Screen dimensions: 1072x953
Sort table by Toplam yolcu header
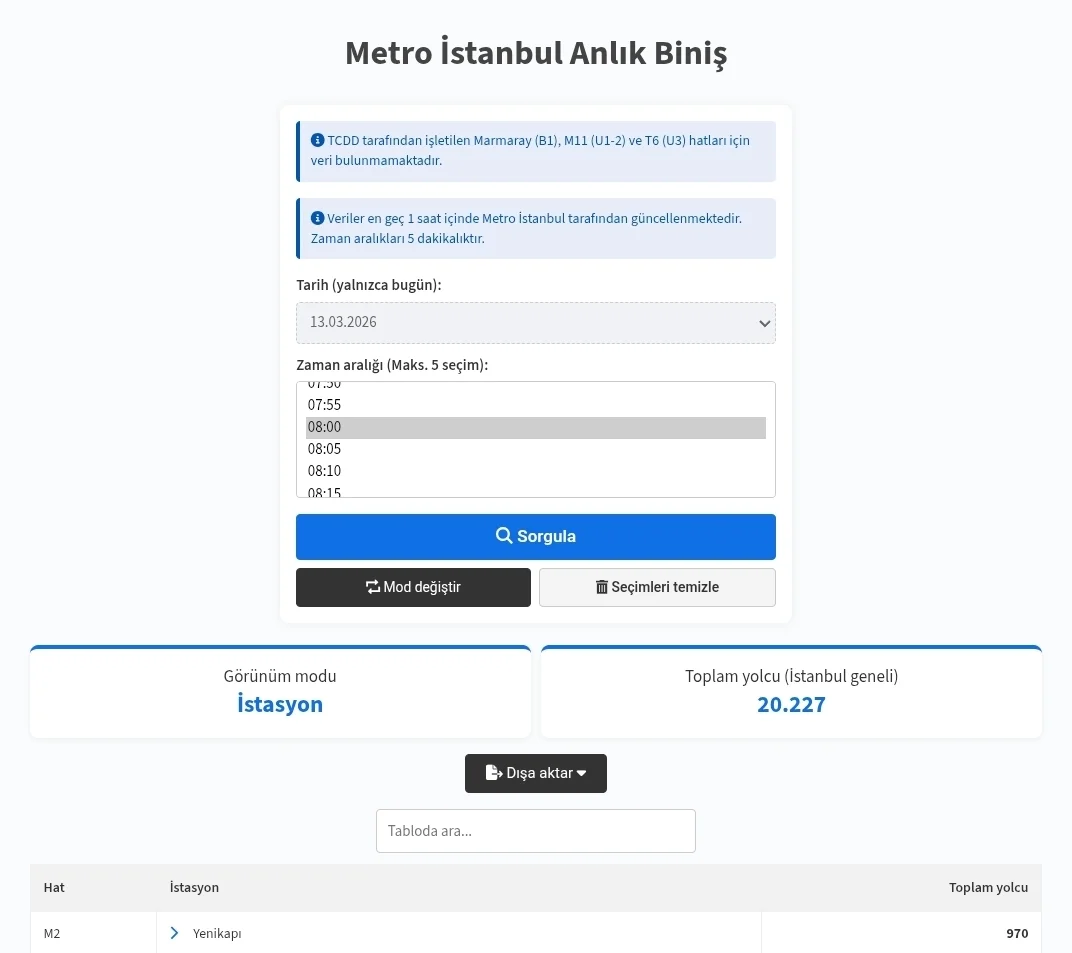pos(987,887)
